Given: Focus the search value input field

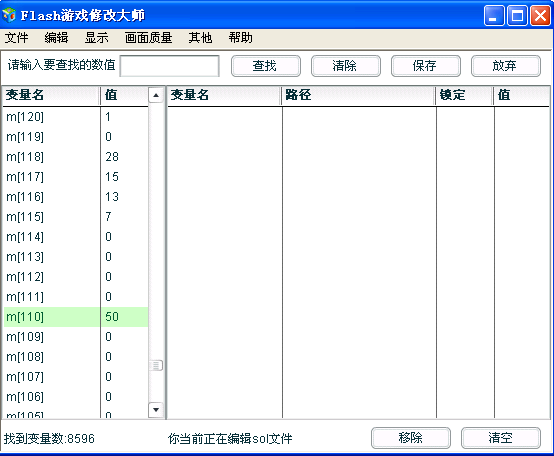Looking at the screenshot, I should [170, 66].
